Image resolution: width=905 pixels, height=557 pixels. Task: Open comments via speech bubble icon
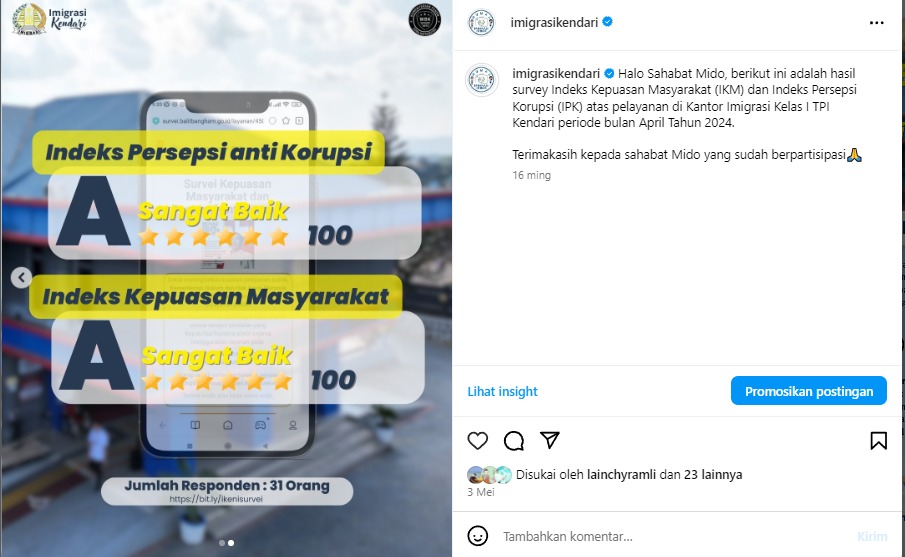coord(514,440)
